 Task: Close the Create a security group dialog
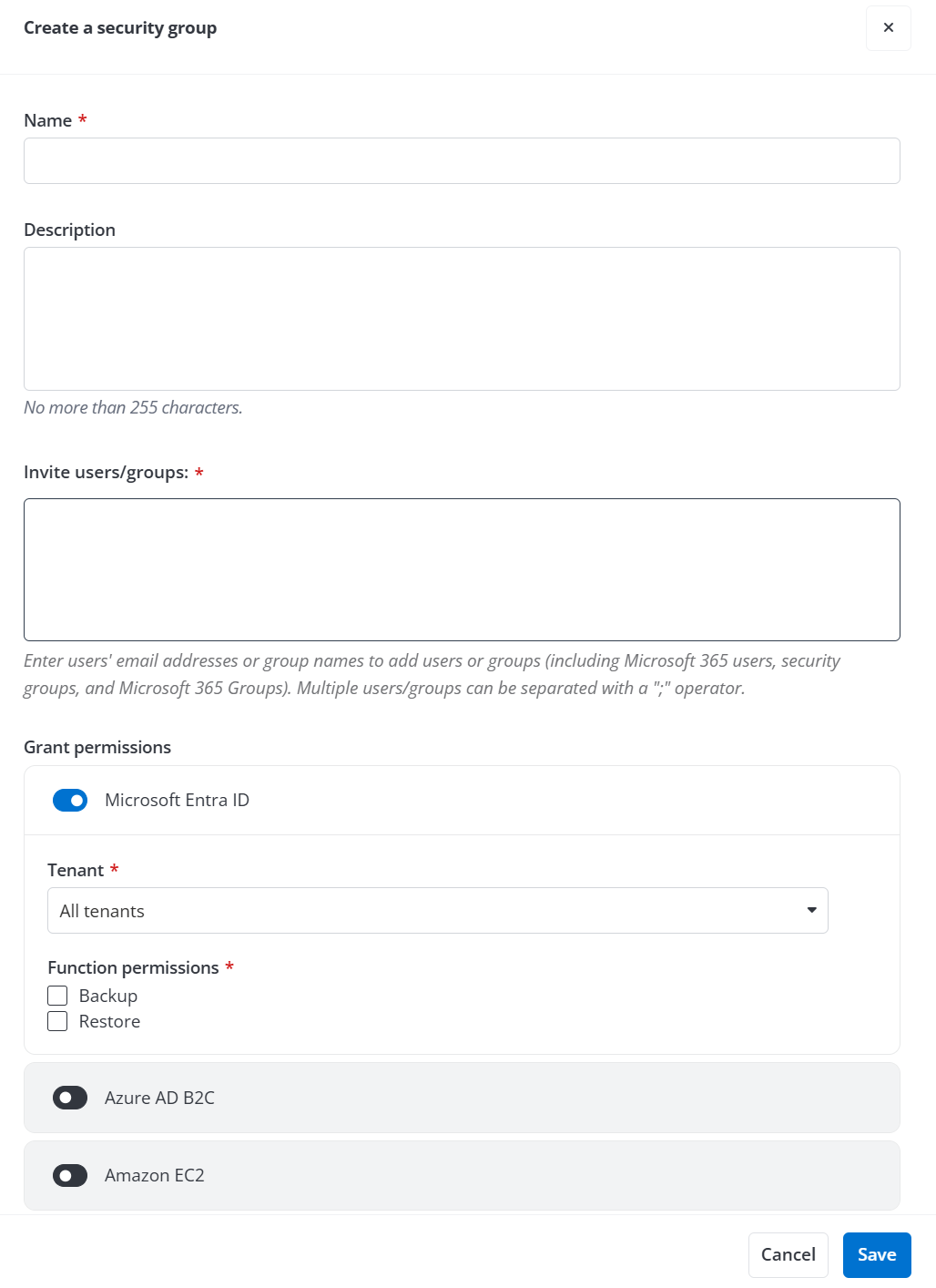(888, 27)
